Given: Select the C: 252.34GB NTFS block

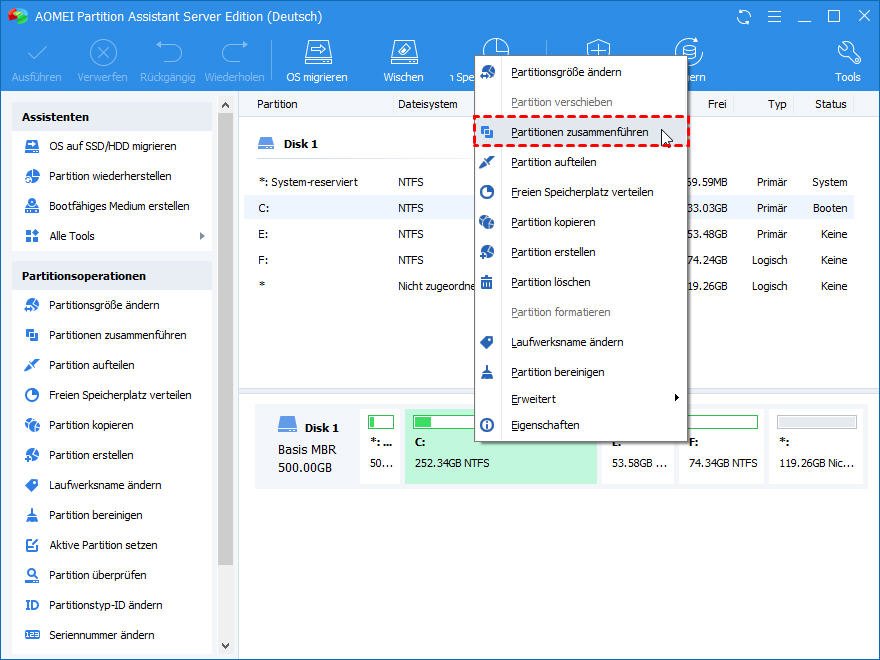Looking at the screenshot, I should click(x=501, y=446).
